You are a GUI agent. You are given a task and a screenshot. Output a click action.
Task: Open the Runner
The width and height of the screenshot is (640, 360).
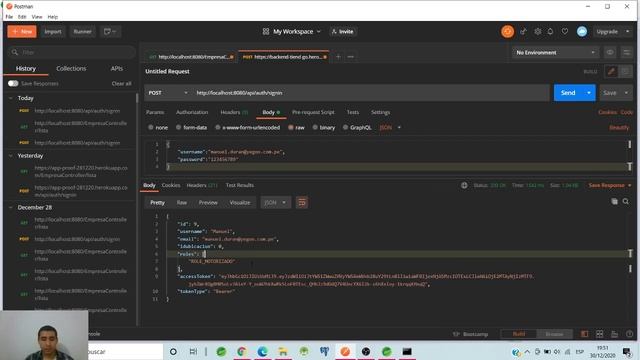click(x=82, y=31)
